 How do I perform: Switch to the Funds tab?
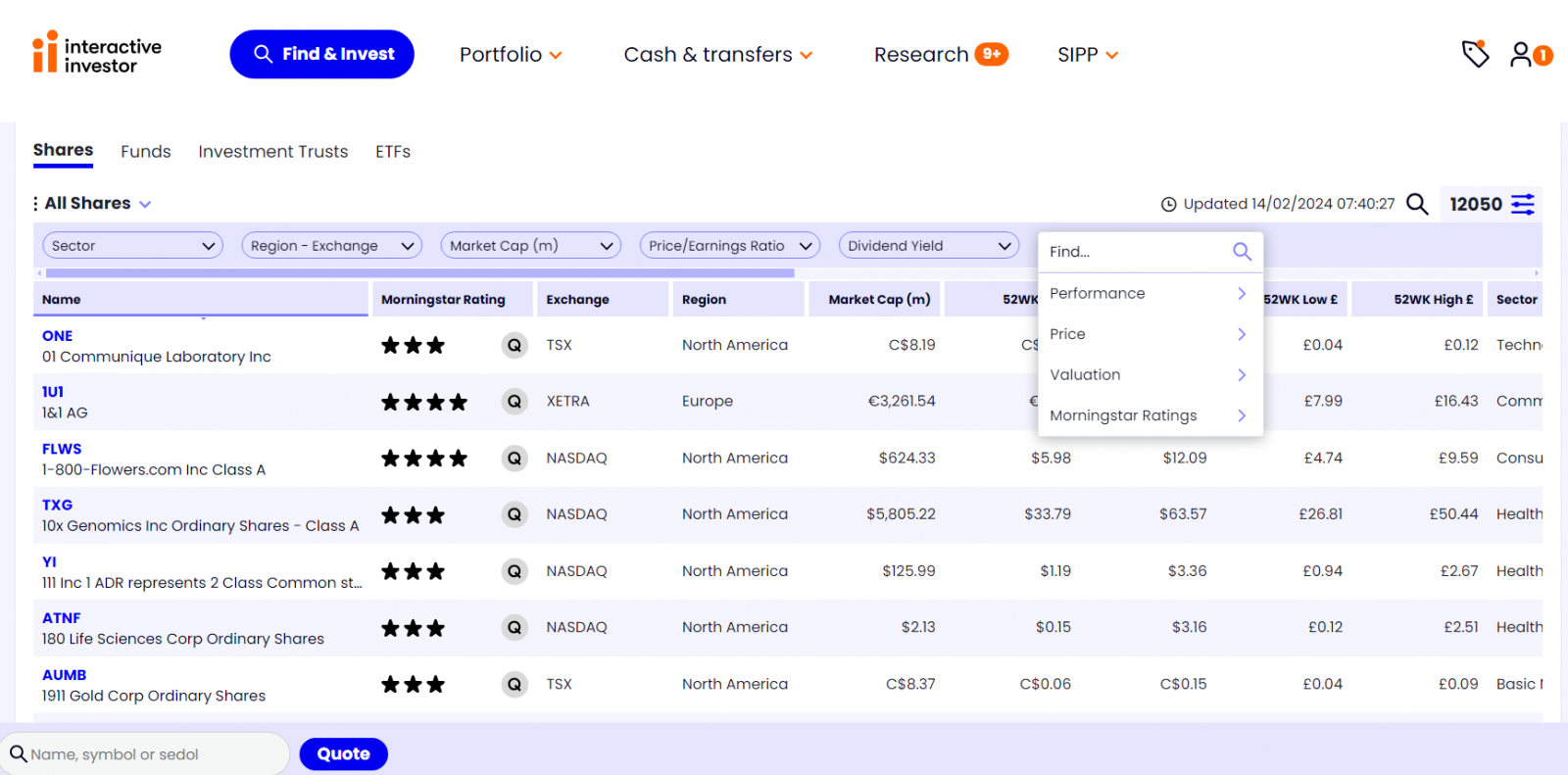[146, 152]
